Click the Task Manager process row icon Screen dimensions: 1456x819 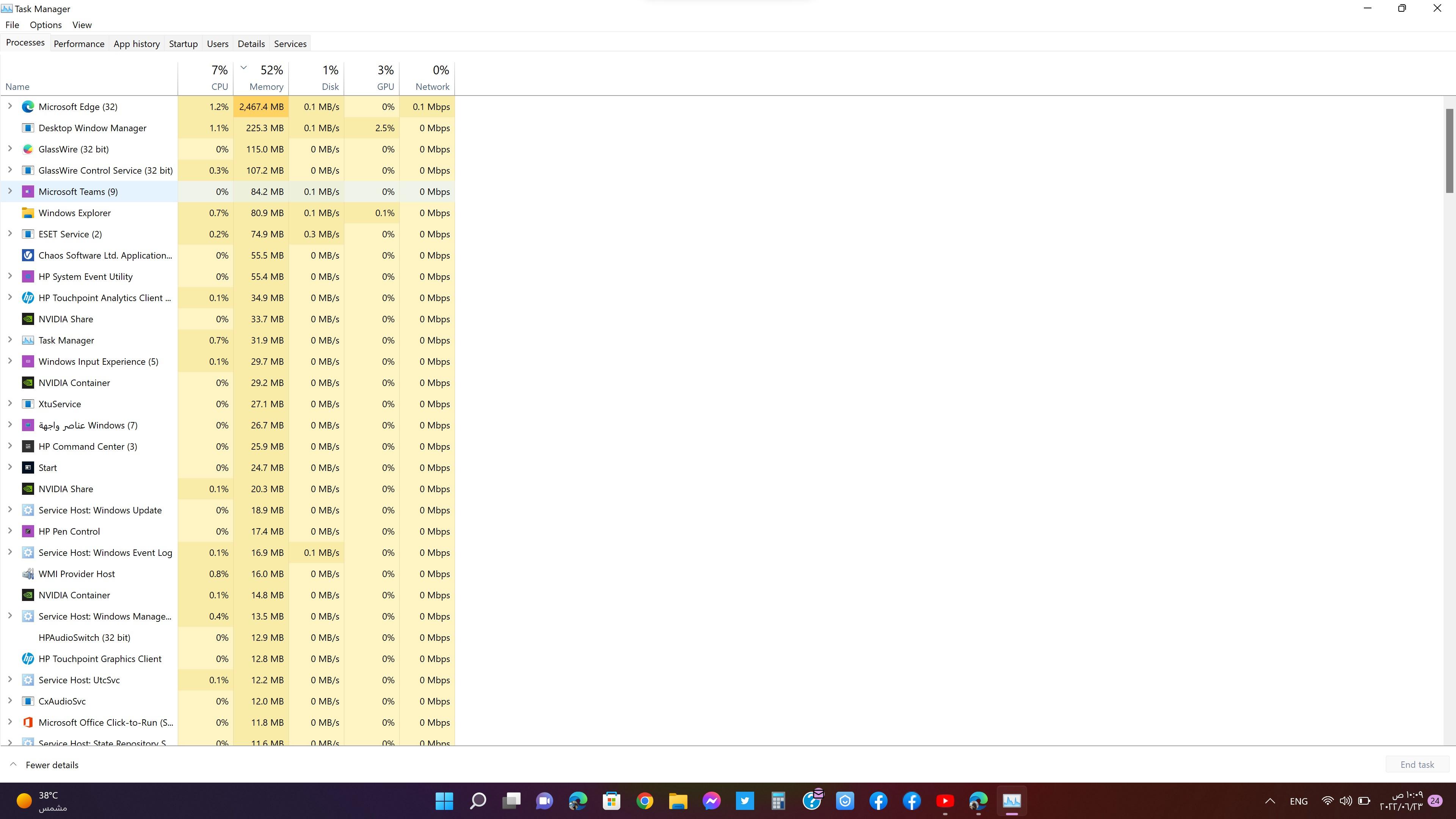(28, 340)
